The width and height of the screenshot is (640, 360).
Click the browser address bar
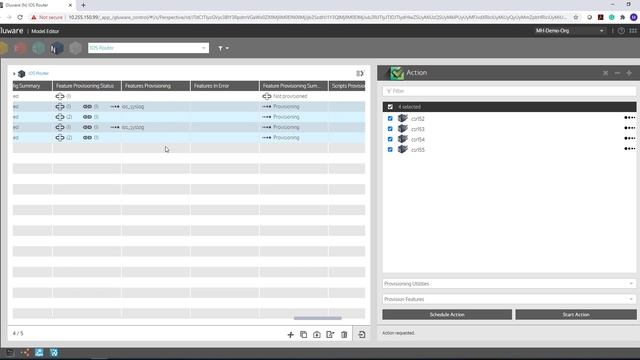point(317,17)
